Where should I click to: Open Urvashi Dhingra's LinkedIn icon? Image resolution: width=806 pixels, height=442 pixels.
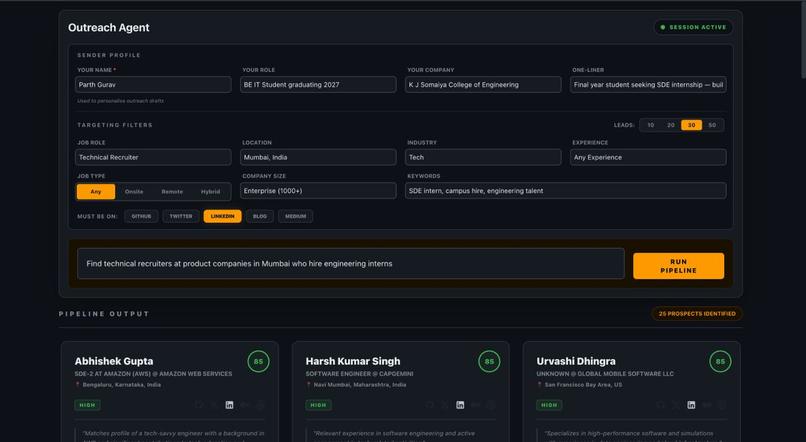tap(691, 405)
